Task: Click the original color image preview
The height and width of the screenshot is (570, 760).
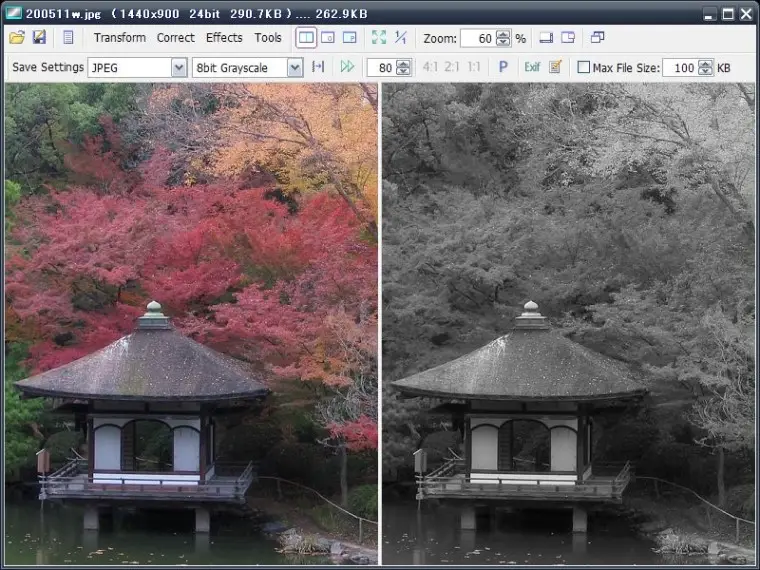Action: [191, 323]
